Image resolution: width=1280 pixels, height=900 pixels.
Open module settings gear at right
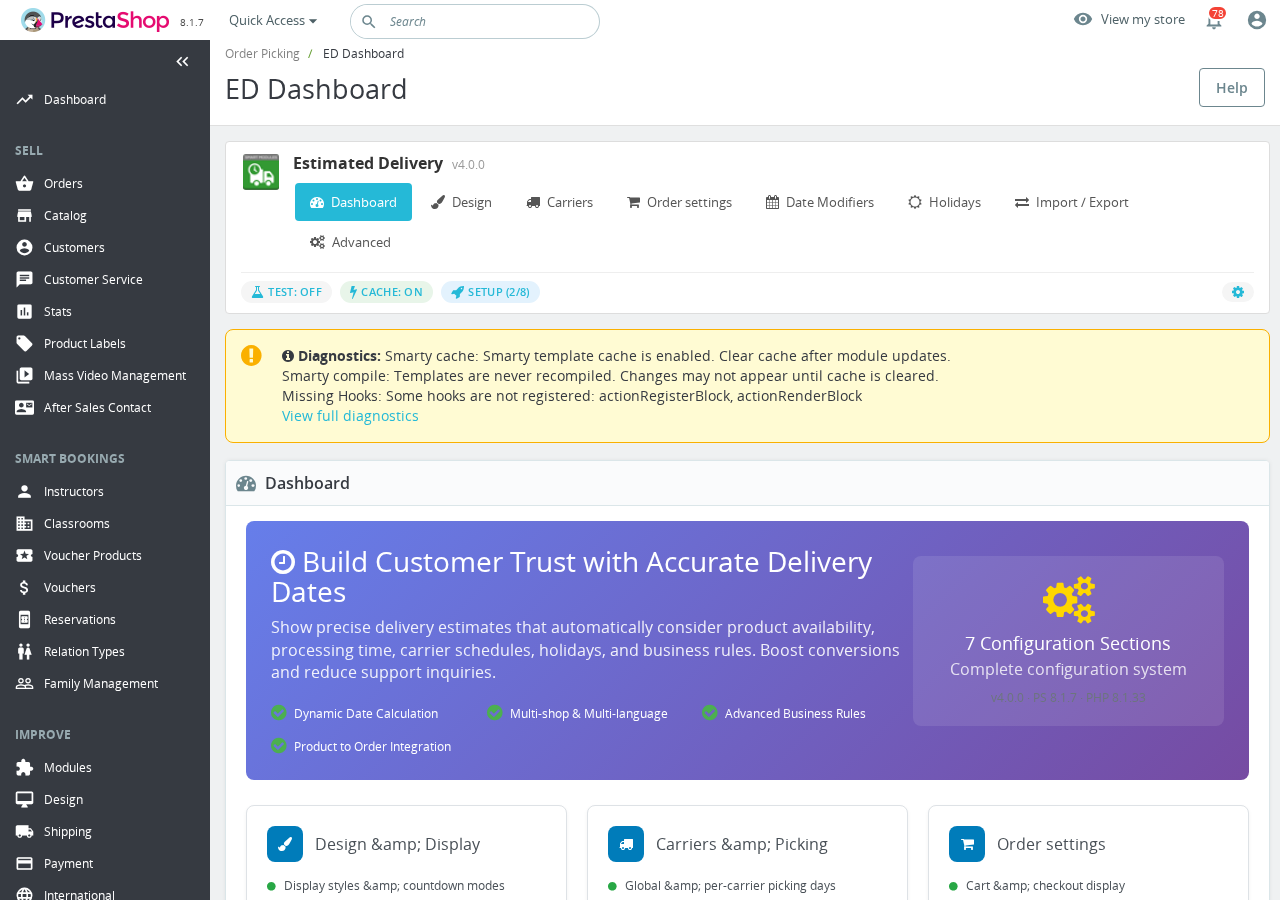pos(1238,292)
